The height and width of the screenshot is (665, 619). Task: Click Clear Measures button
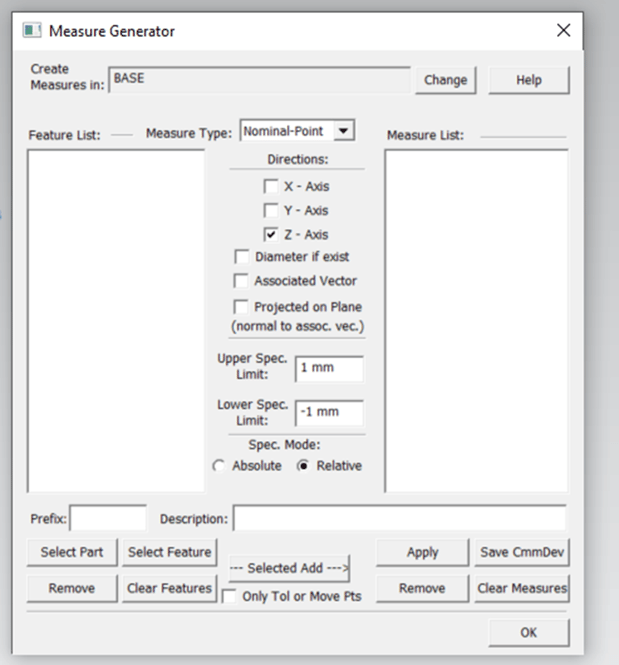[522, 588]
